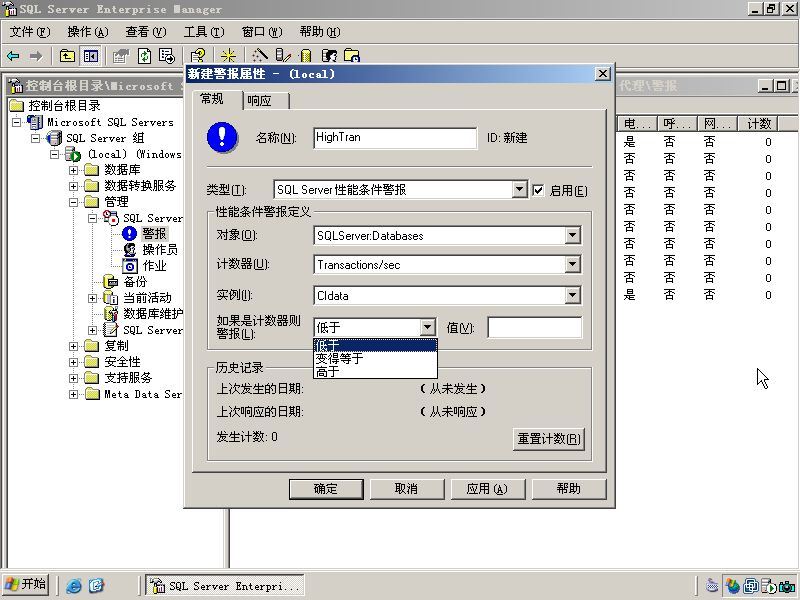Click the alert condition dropdown arrow

click(x=427, y=327)
